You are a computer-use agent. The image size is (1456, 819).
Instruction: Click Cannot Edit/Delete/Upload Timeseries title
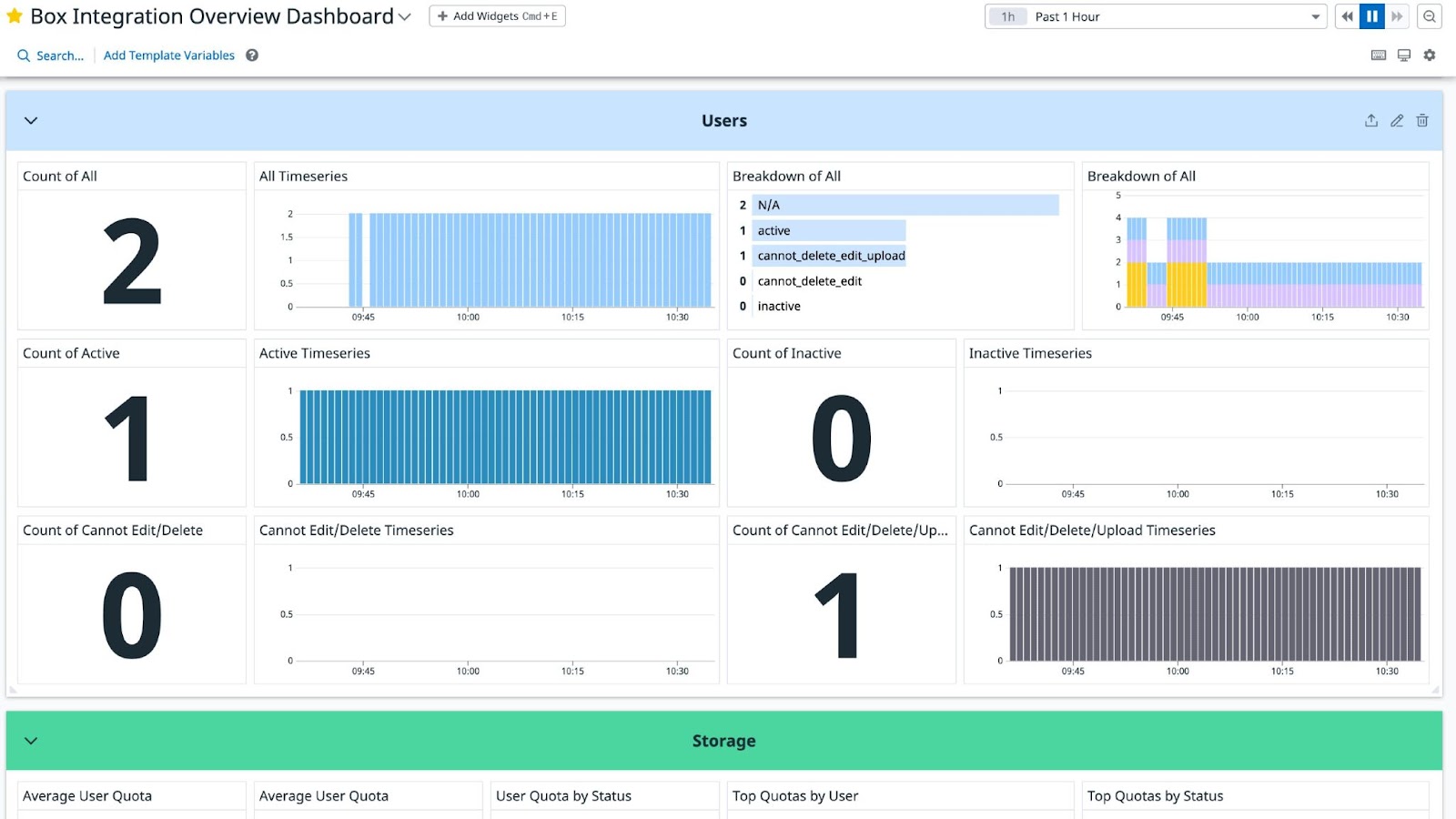(x=1092, y=531)
